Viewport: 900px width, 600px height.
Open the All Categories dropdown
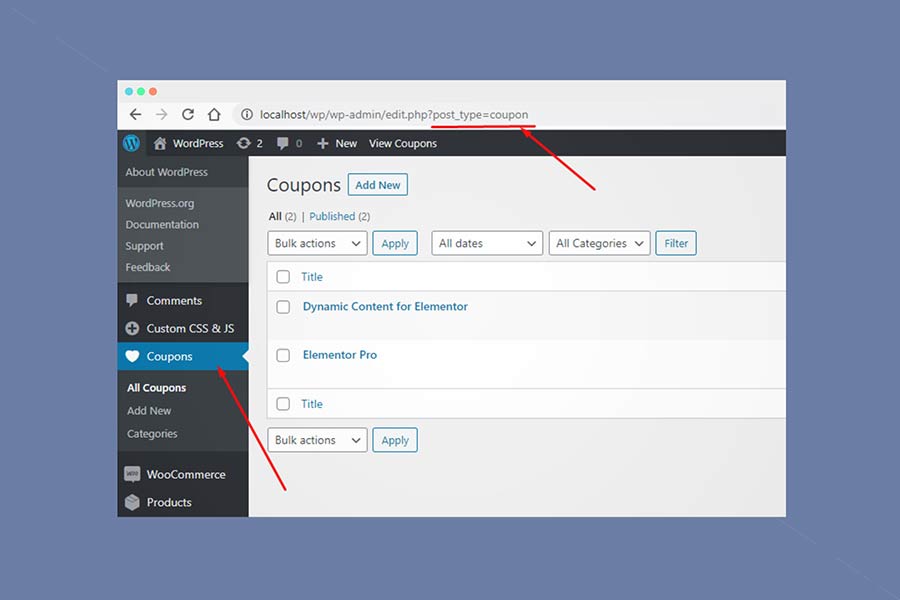(x=599, y=243)
